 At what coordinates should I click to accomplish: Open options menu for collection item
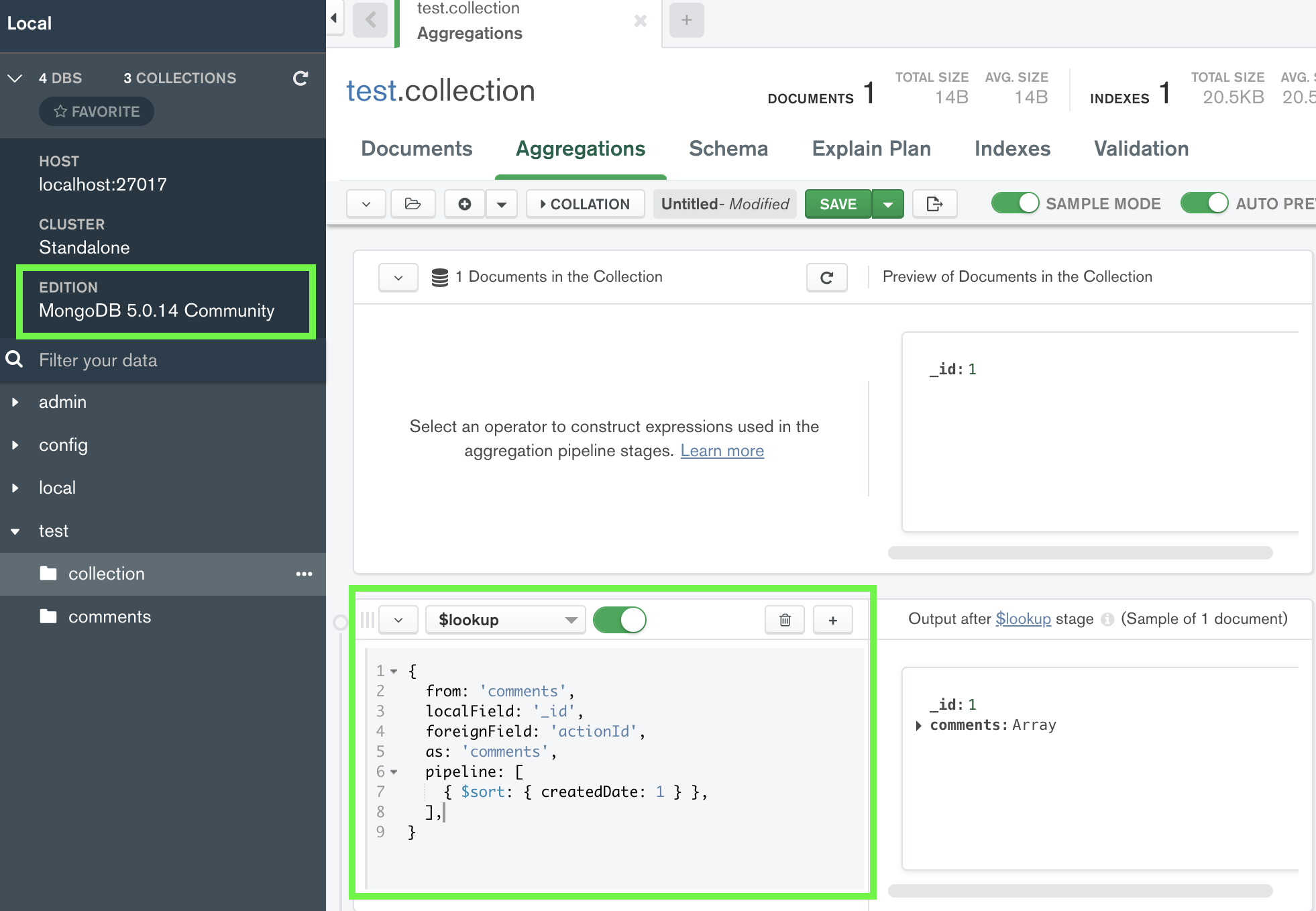click(304, 574)
